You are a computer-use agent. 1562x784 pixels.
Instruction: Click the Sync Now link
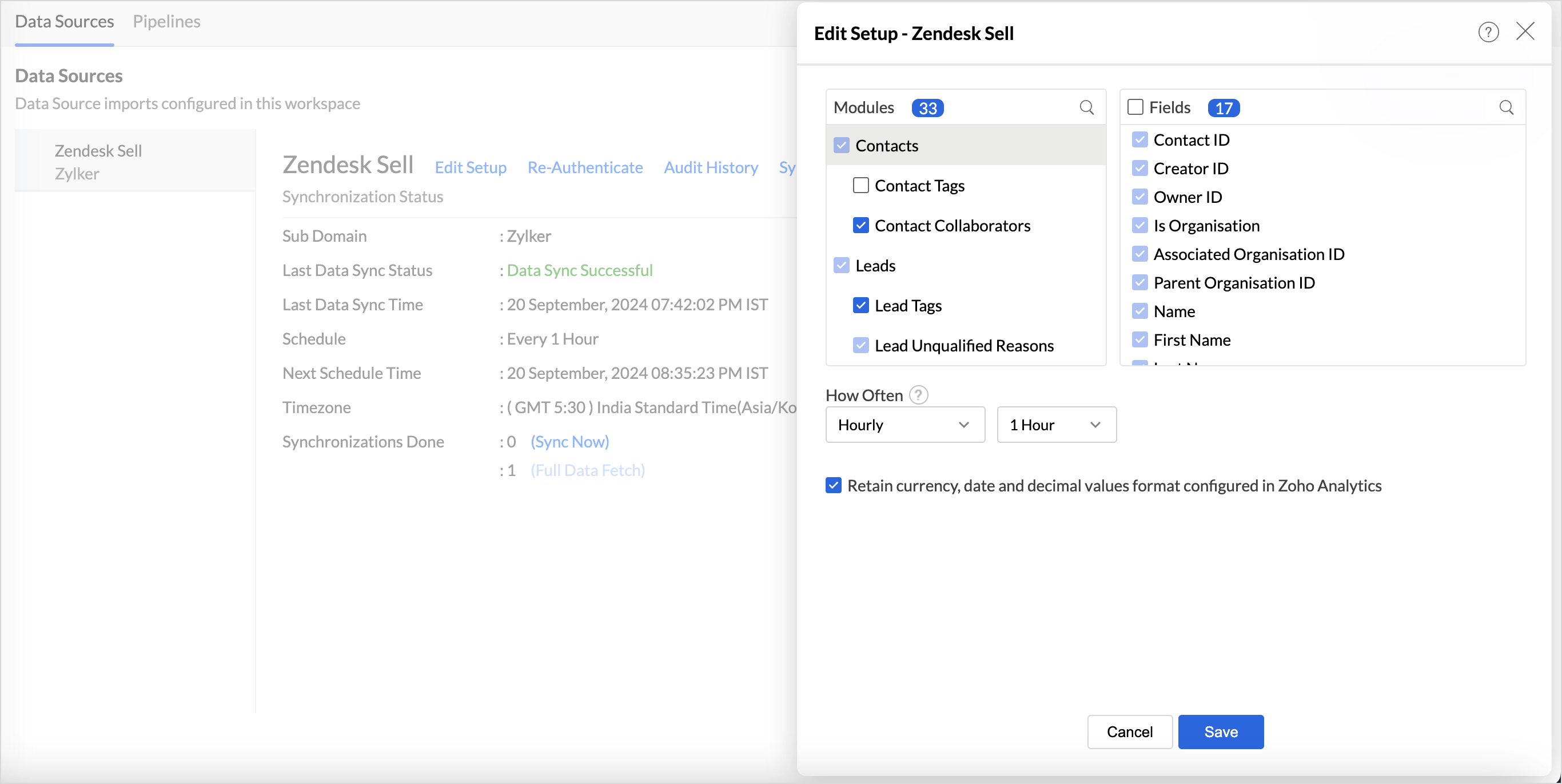569,442
